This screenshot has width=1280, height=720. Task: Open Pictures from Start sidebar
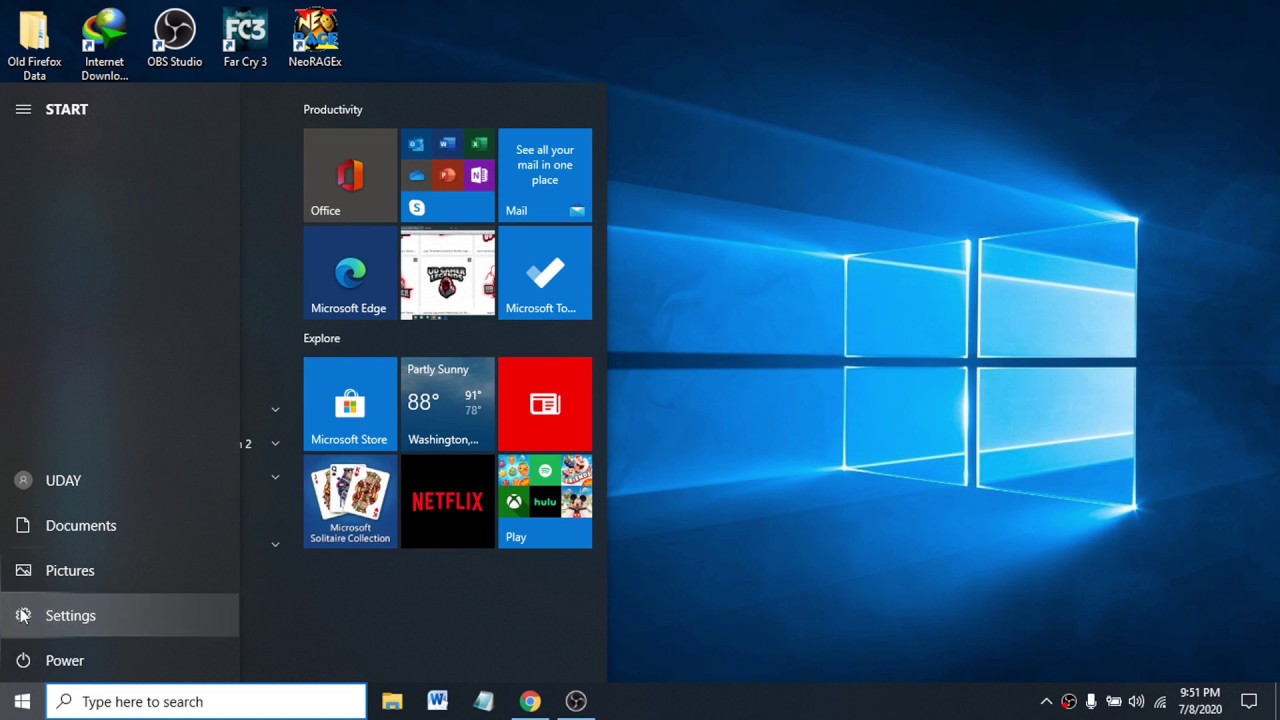(120, 571)
